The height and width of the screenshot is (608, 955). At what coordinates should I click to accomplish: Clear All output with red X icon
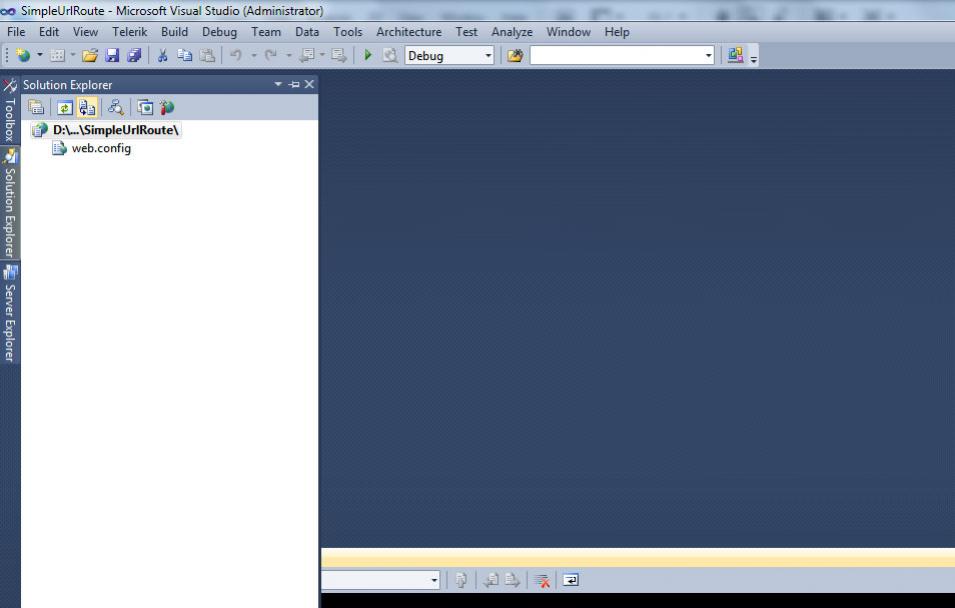pyautogui.click(x=541, y=580)
